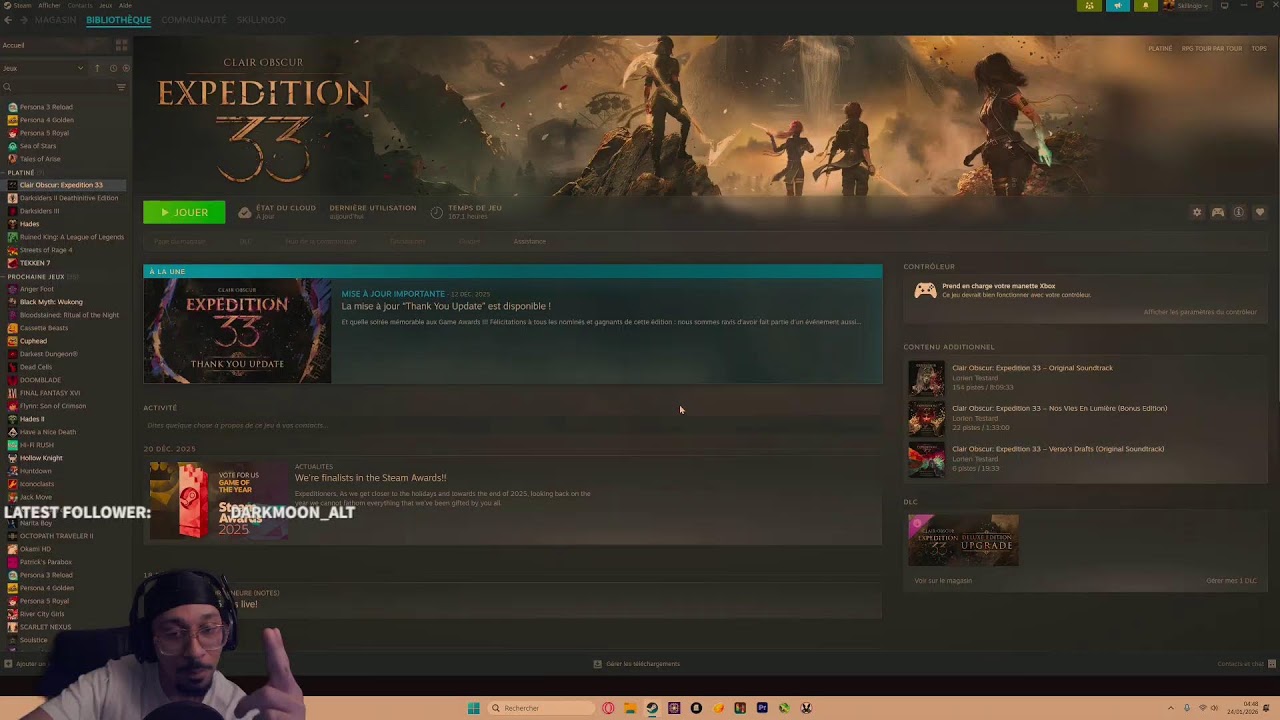Click Accueil in the library sidebar
This screenshot has height=720, width=1280.
pos(13,45)
